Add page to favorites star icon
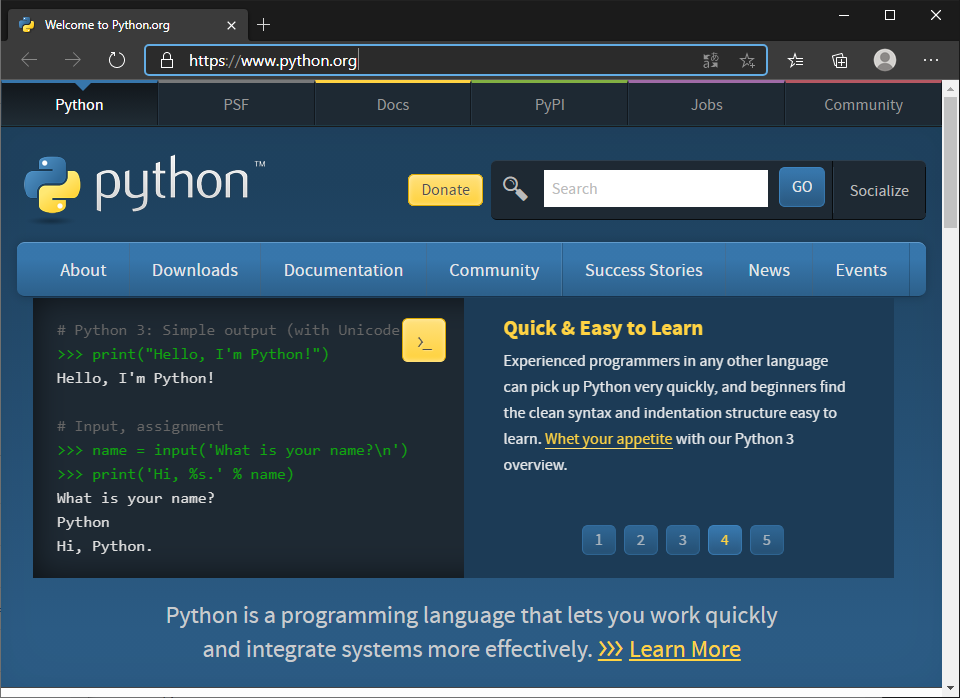Viewport: 960px width, 698px height. click(x=747, y=60)
